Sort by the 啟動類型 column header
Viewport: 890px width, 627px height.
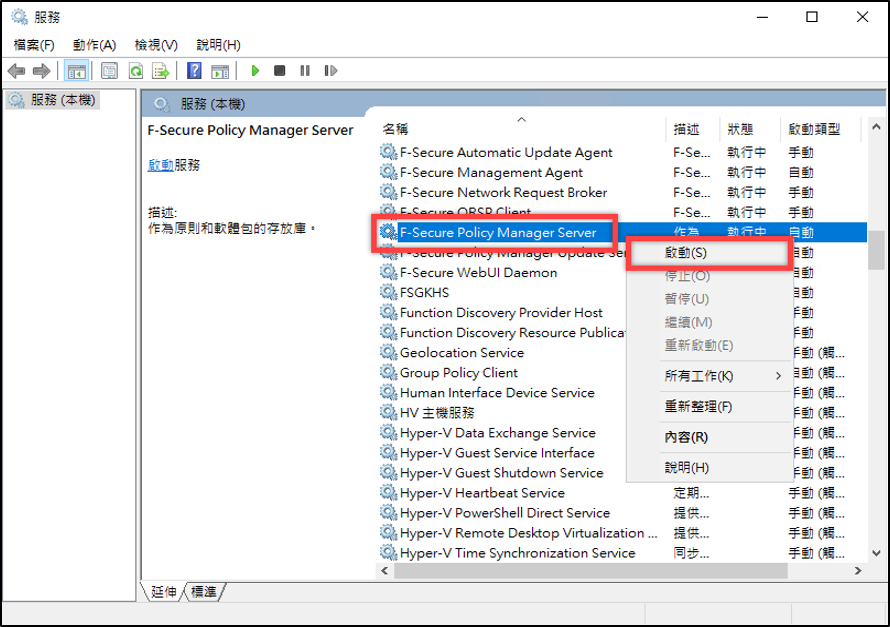821,129
